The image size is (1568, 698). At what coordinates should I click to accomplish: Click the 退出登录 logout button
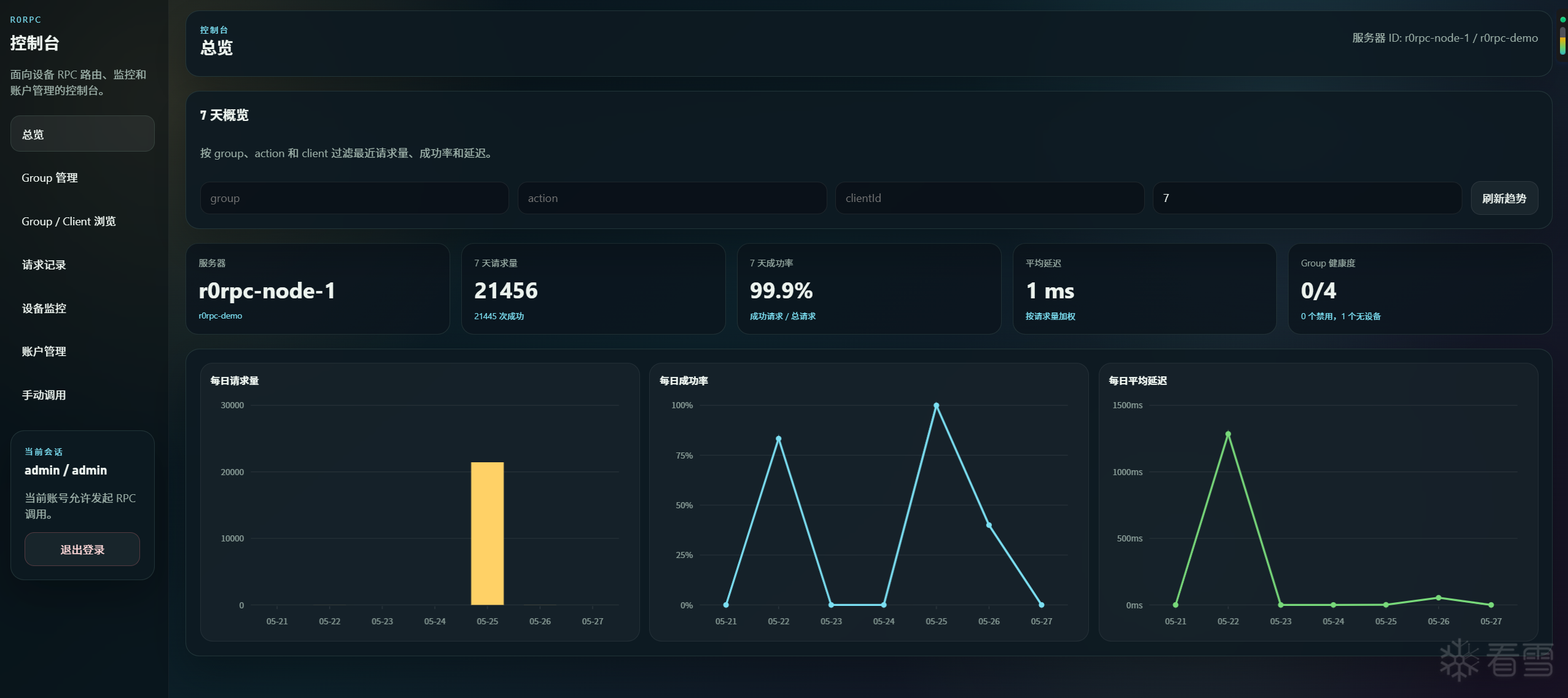click(x=82, y=549)
